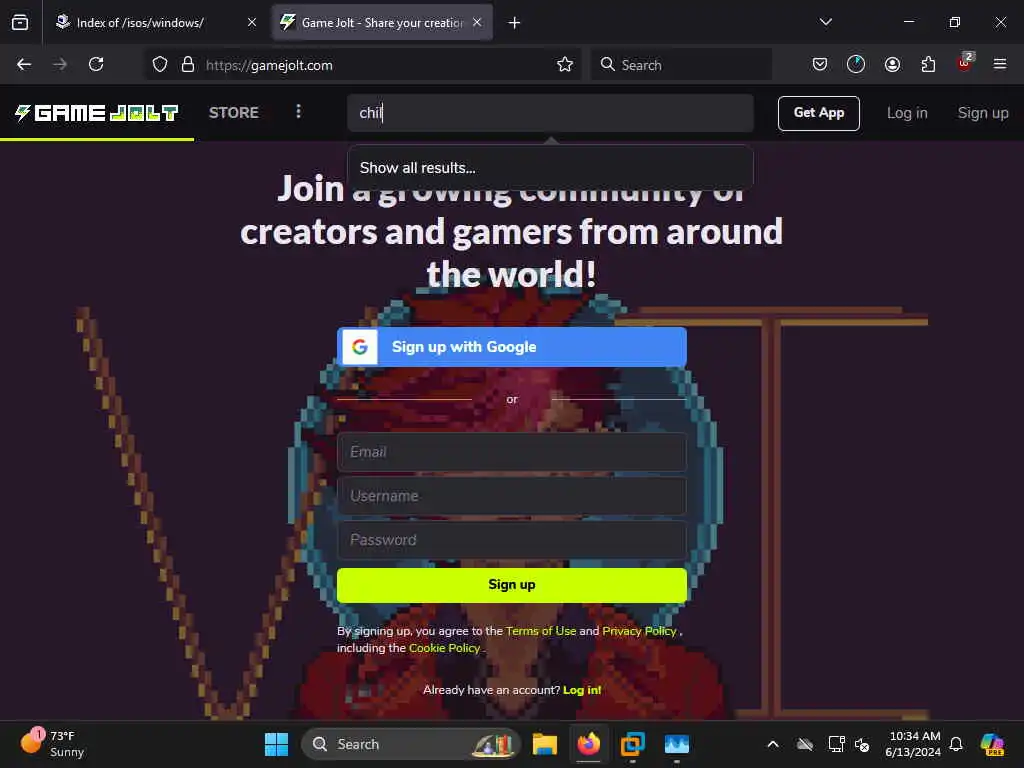
Task: Open the Sign up link in header
Action: (x=983, y=113)
